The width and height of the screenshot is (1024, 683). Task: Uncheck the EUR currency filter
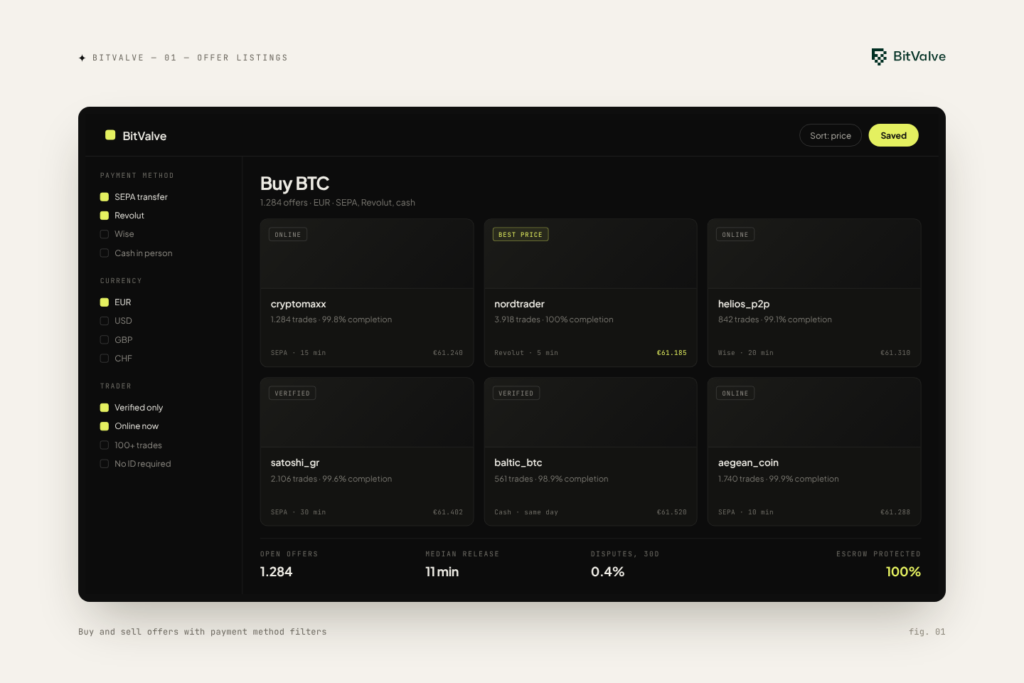point(104,302)
